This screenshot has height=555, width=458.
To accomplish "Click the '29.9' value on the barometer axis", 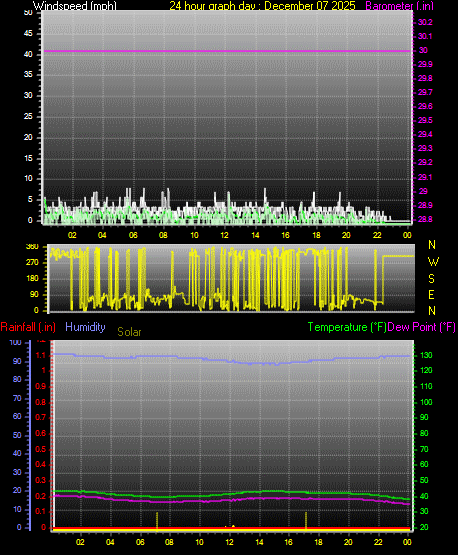I will tap(425, 64).
